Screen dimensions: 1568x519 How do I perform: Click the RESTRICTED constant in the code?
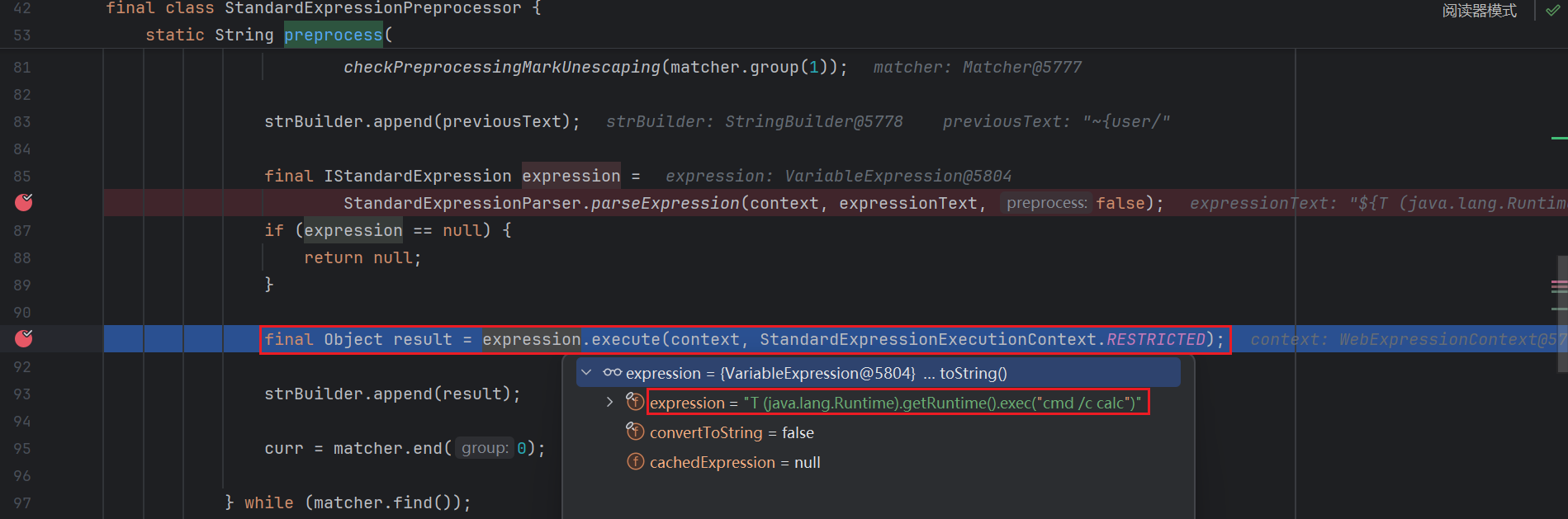1155,339
